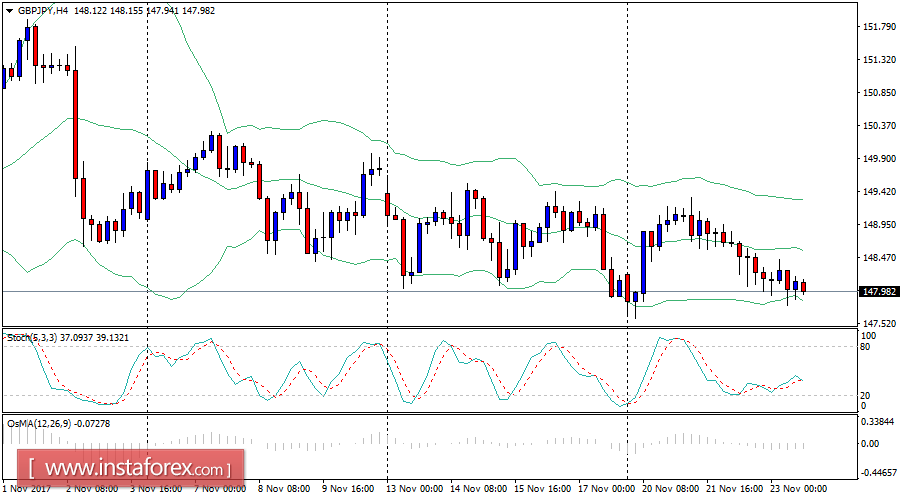Viewport: 900px width, 500px height.
Task: Select the stochastic 80 level label
Action: coord(866,347)
